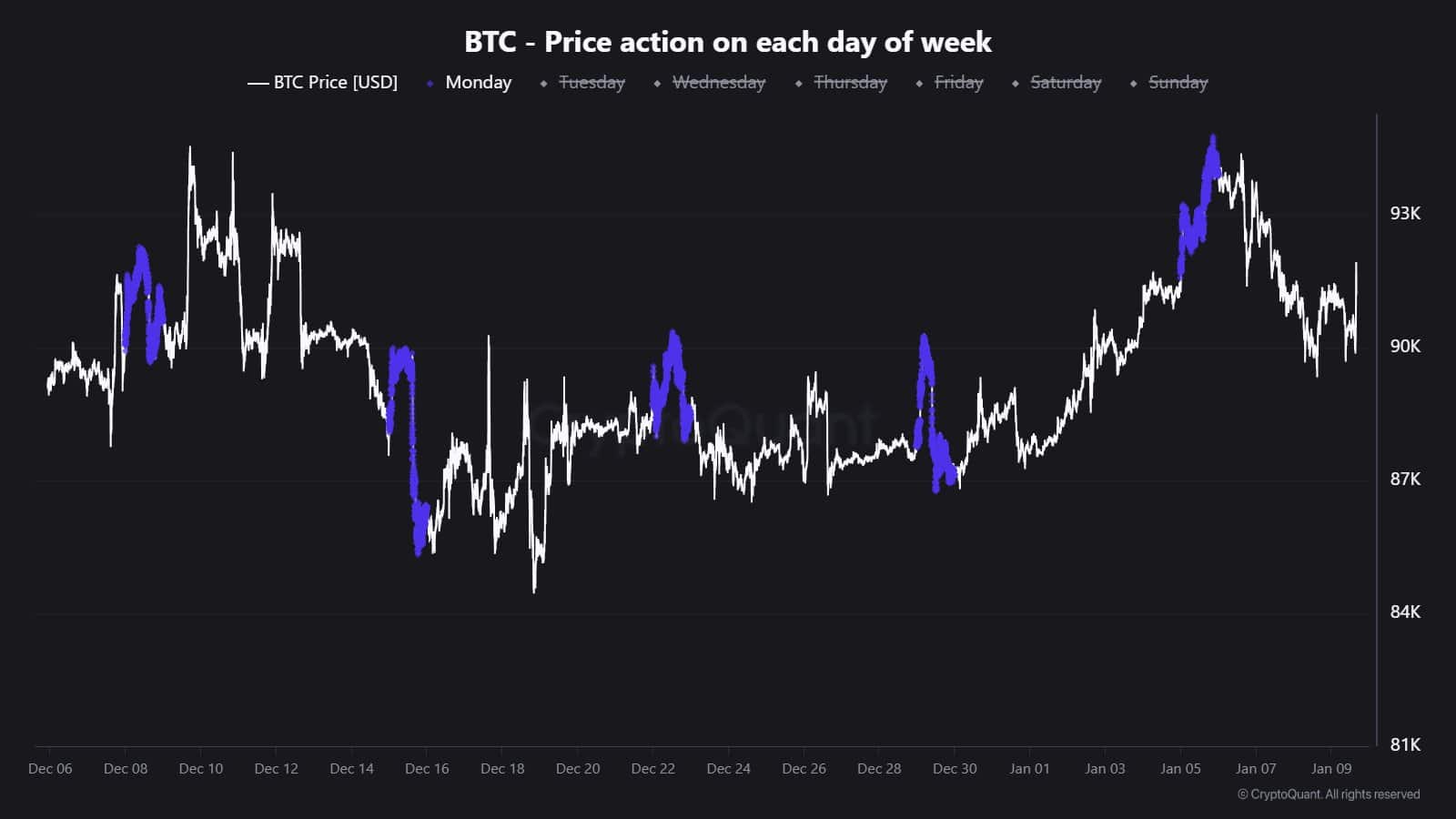Image resolution: width=1456 pixels, height=819 pixels.
Task: Show Saturday data via legend label
Action: [x=1065, y=83]
